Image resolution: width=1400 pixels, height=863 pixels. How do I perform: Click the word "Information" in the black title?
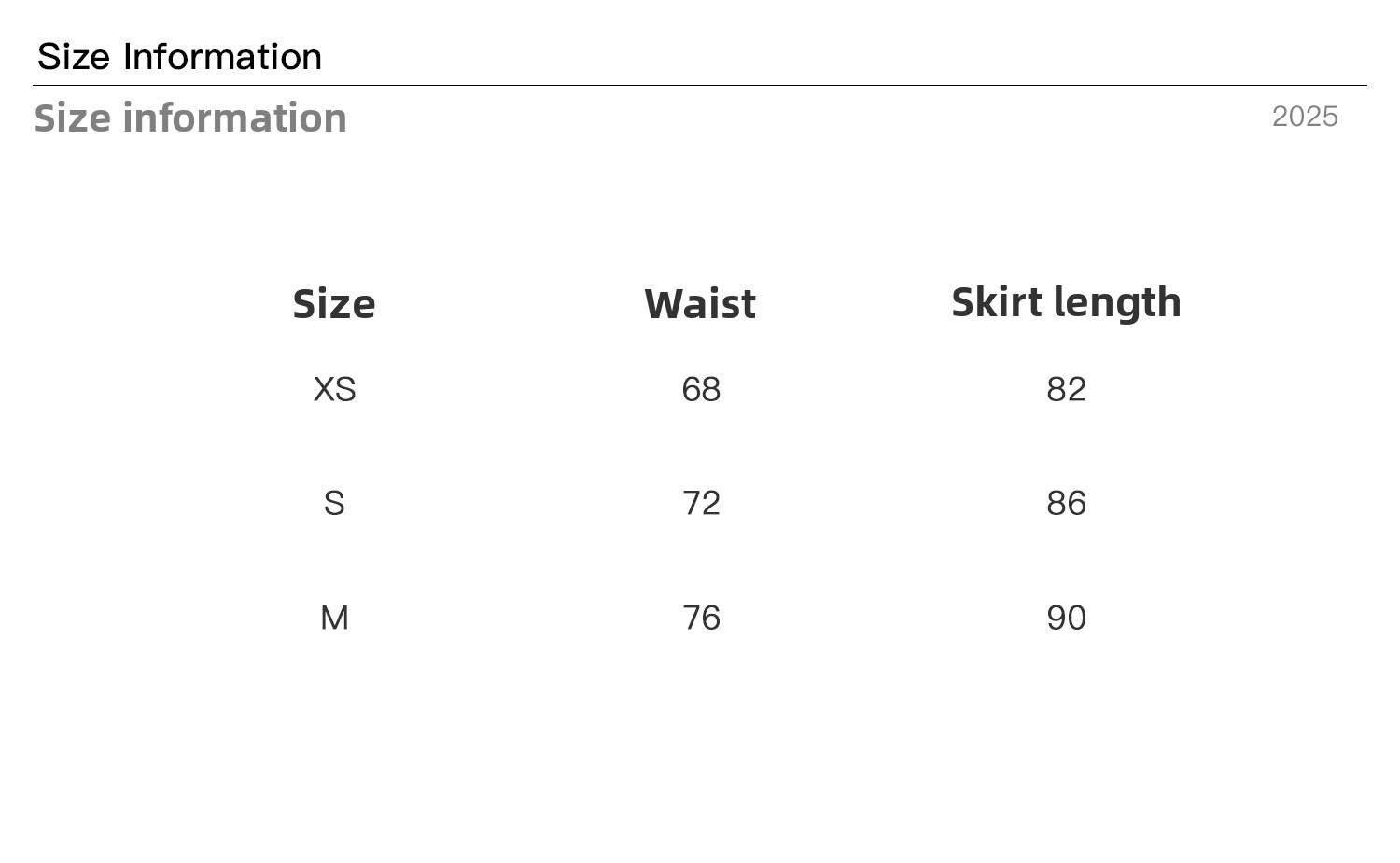(x=222, y=57)
